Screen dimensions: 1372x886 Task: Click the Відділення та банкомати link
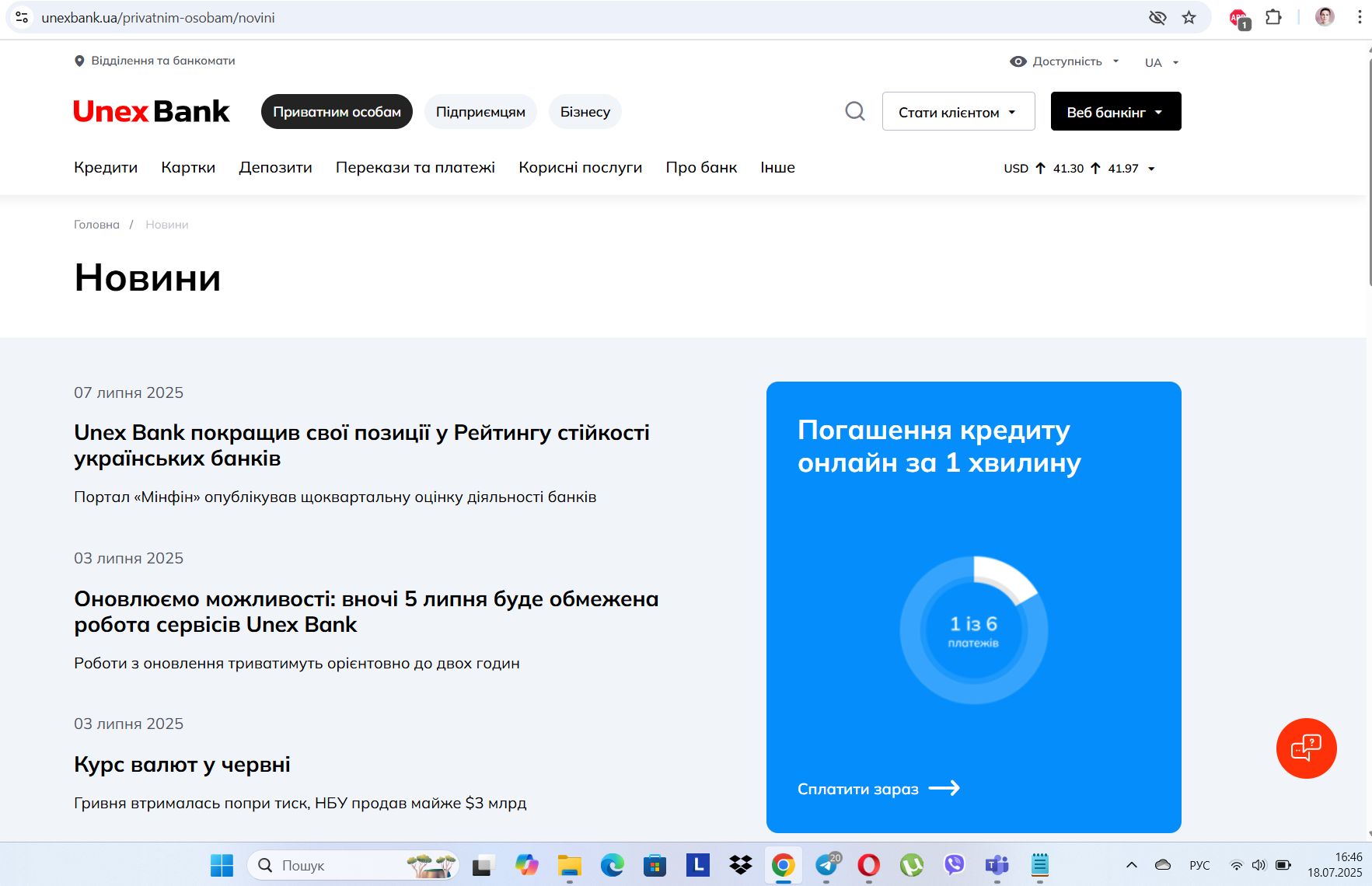click(x=163, y=61)
